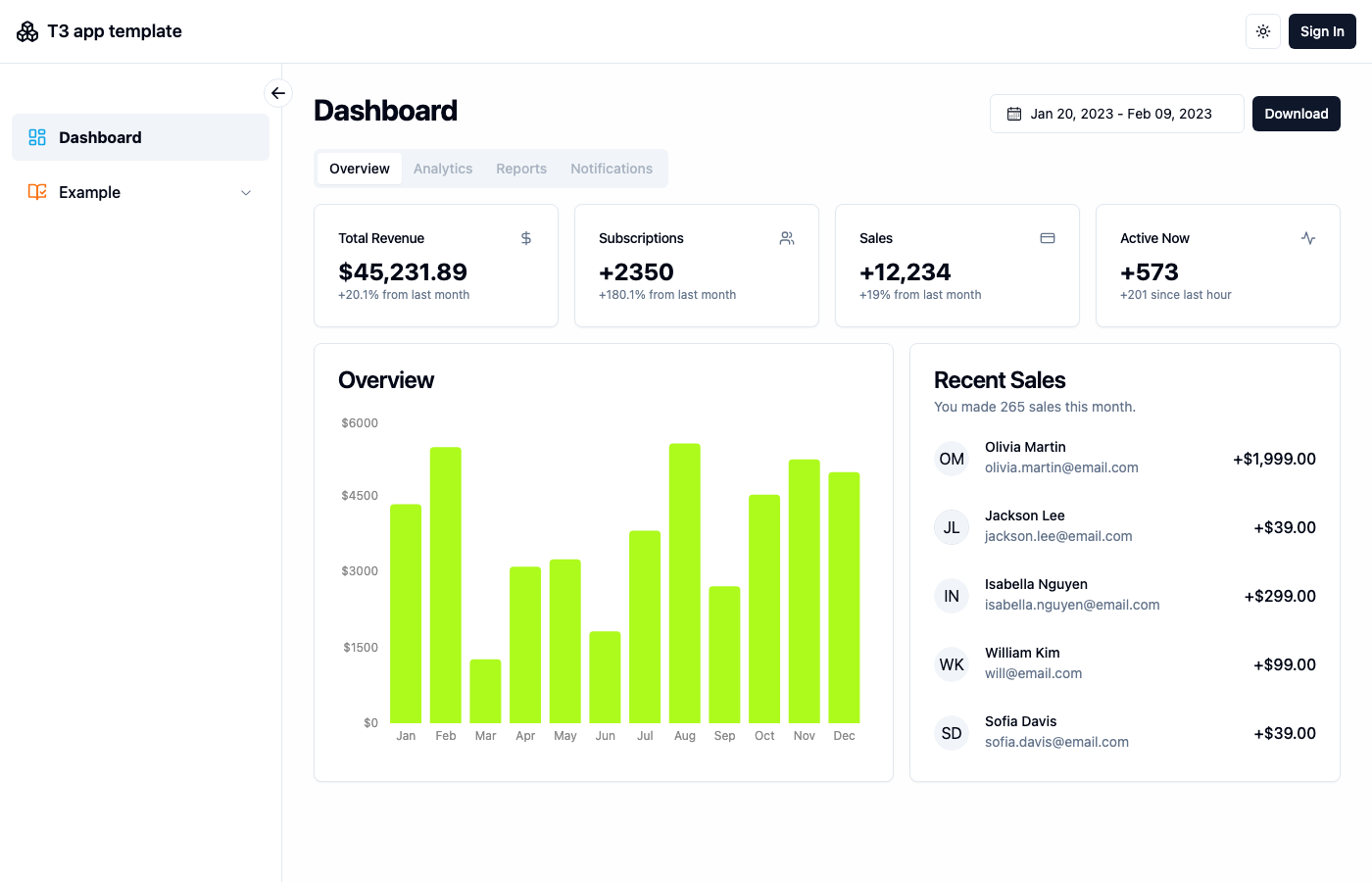Select the Dashboard grid icon in sidebar
This screenshot has width=1372, height=882.
click(x=36, y=137)
